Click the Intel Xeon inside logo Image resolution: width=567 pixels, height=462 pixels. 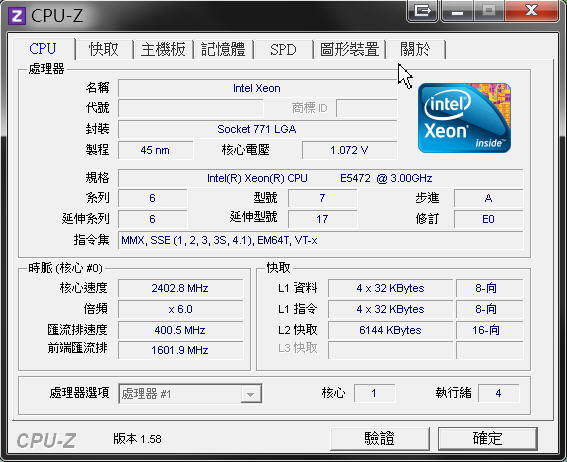point(464,118)
